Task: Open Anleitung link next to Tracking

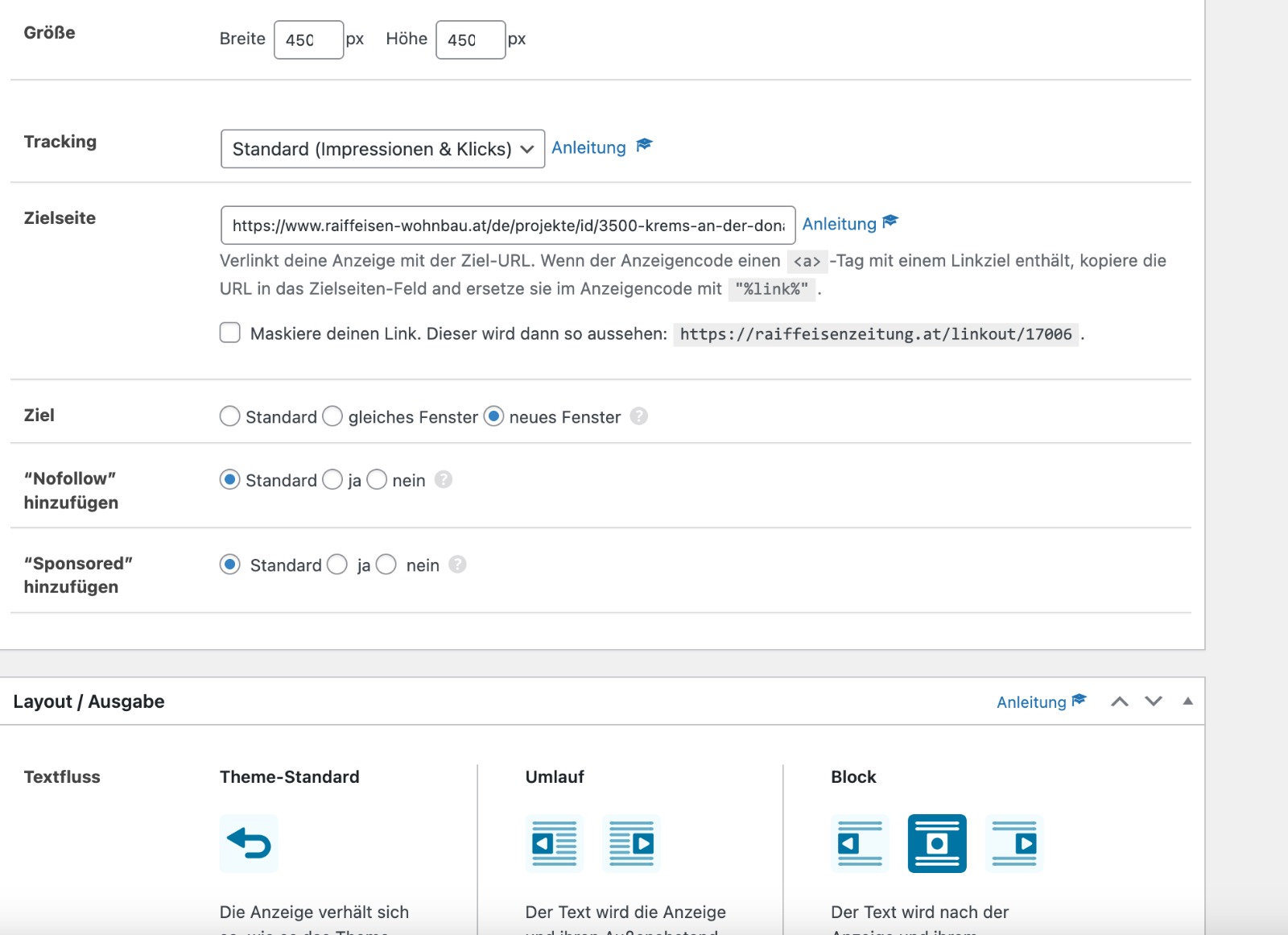Action: 601,147
